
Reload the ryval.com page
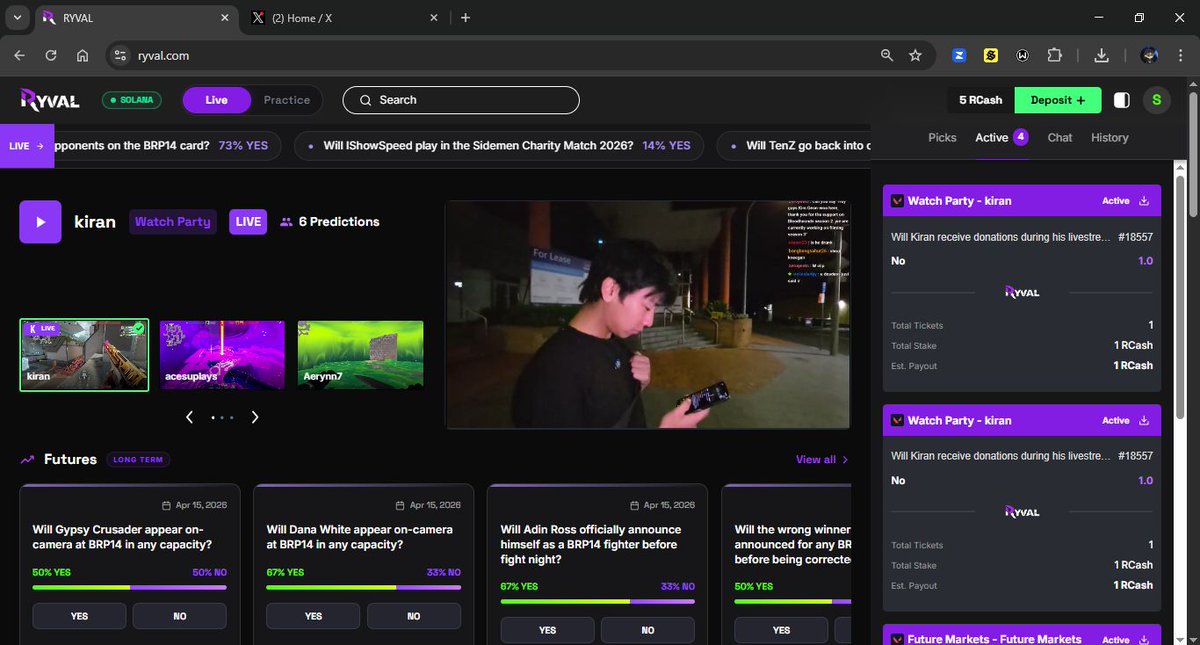click(x=51, y=56)
